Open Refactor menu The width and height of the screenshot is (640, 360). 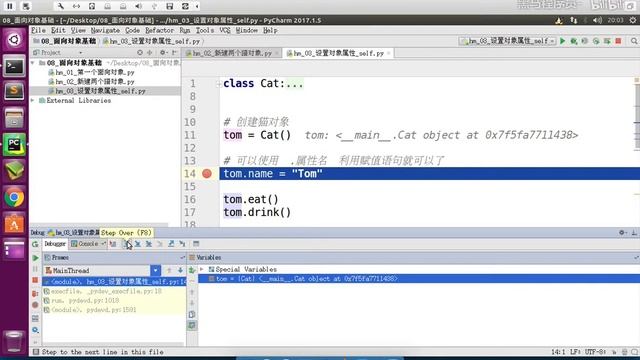coord(159,30)
